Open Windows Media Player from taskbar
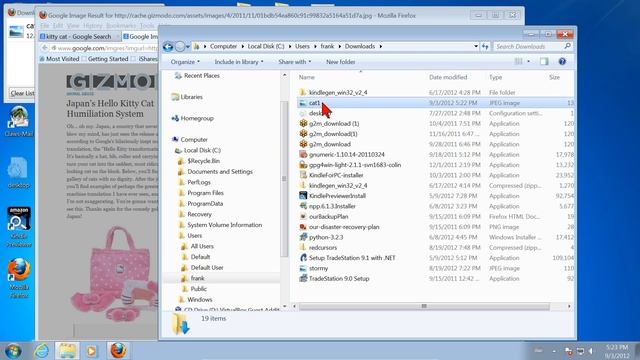The height and width of the screenshot is (360, 640). [x=91, y=351]
